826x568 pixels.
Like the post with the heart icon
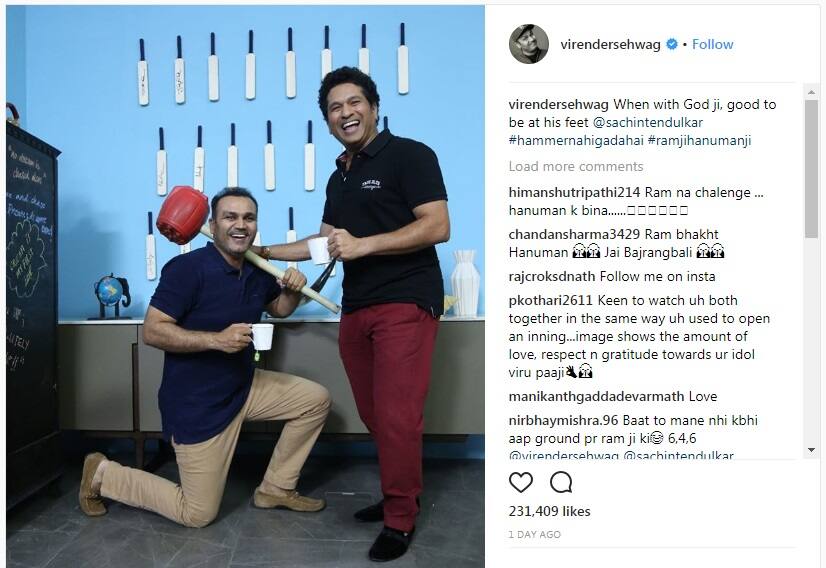point(520,482)
